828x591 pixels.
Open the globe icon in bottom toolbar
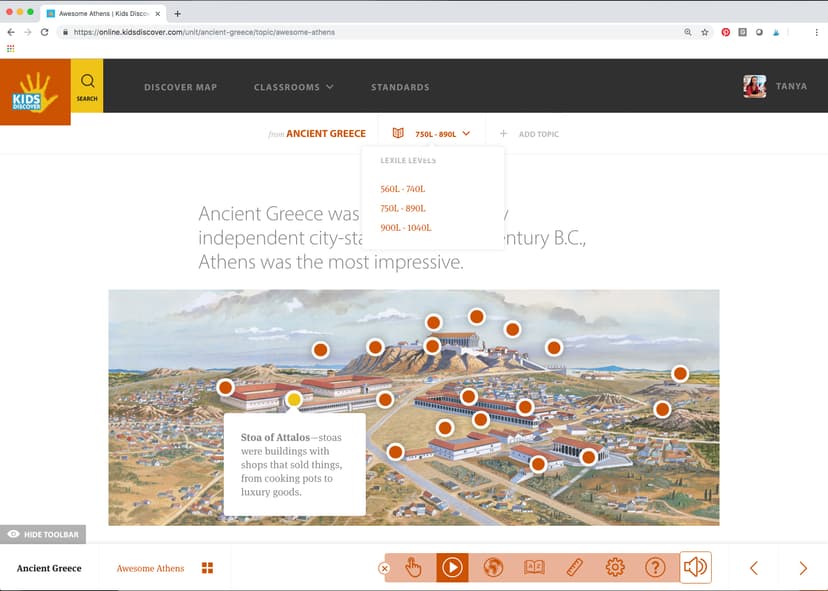tap(492, 568)
